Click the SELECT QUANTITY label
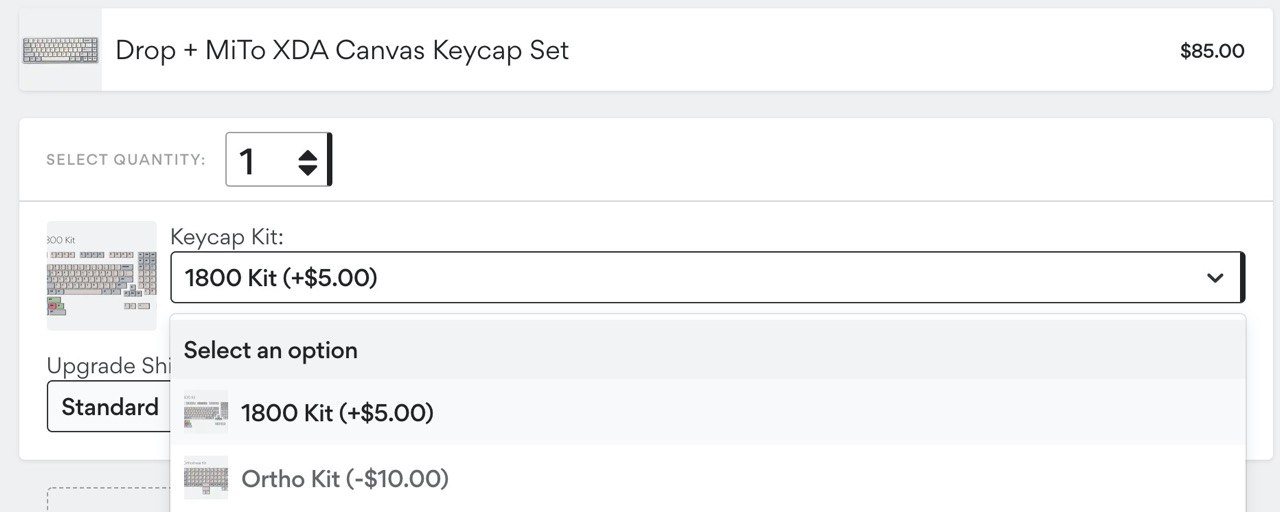 pos(126,160)
